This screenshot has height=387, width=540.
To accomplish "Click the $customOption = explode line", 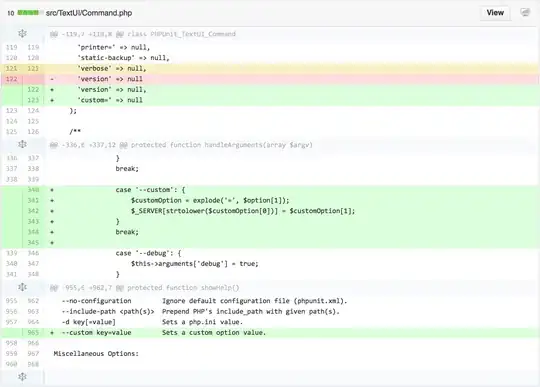I will (x=270, y=200).
